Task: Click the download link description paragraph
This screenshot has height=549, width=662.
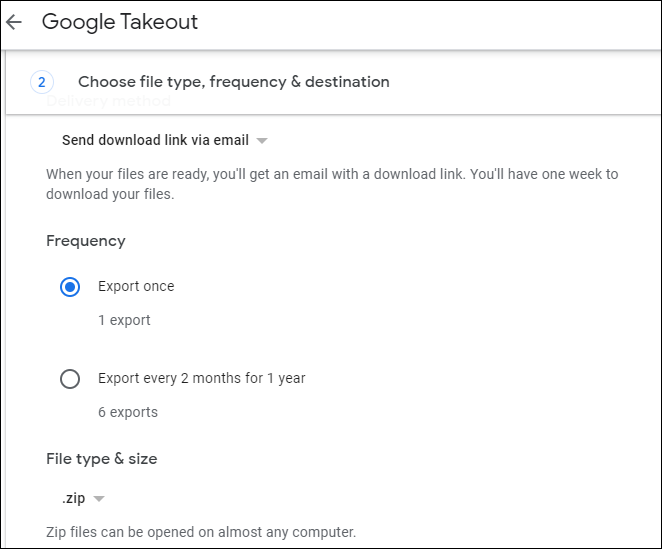Action: tap(332, 184)
